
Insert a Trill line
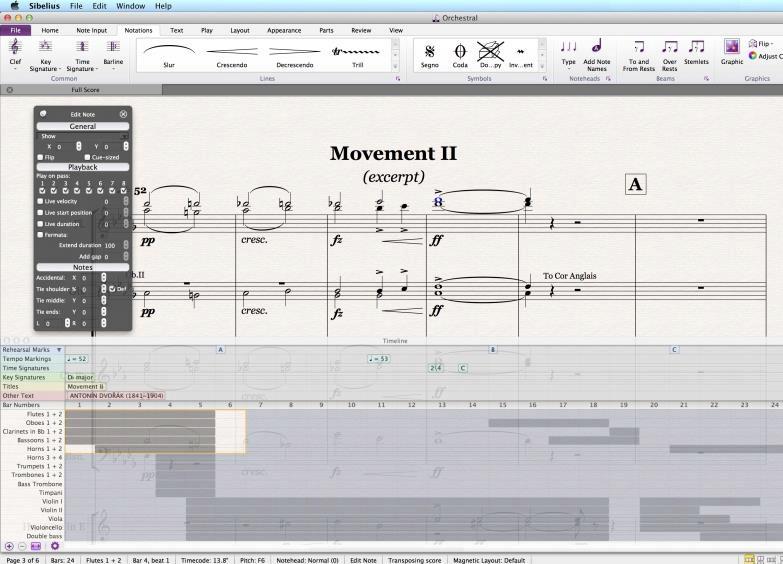tap(358, 55)
